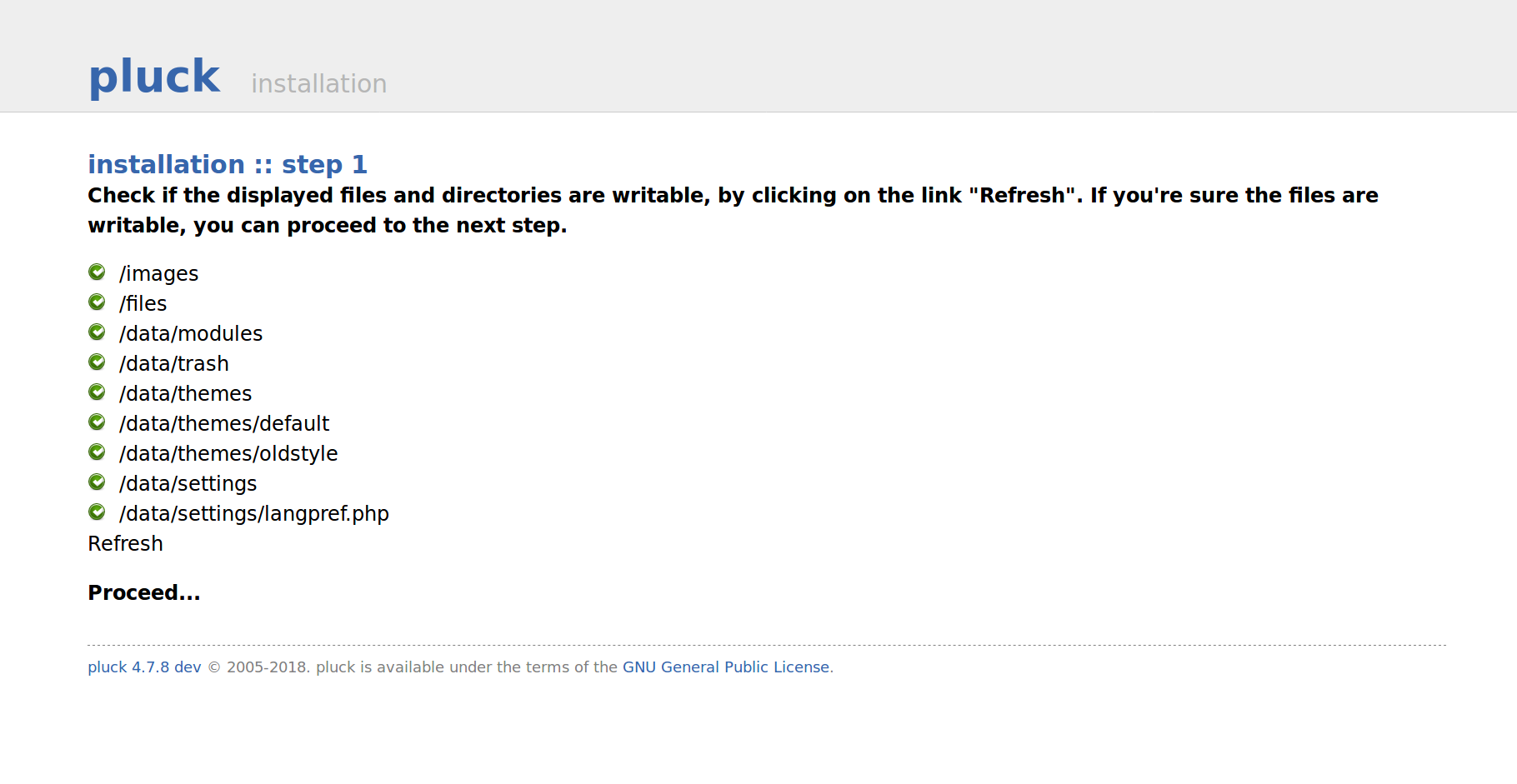Click the check icon next to /data/themes/oldstyle

(97, 452)
